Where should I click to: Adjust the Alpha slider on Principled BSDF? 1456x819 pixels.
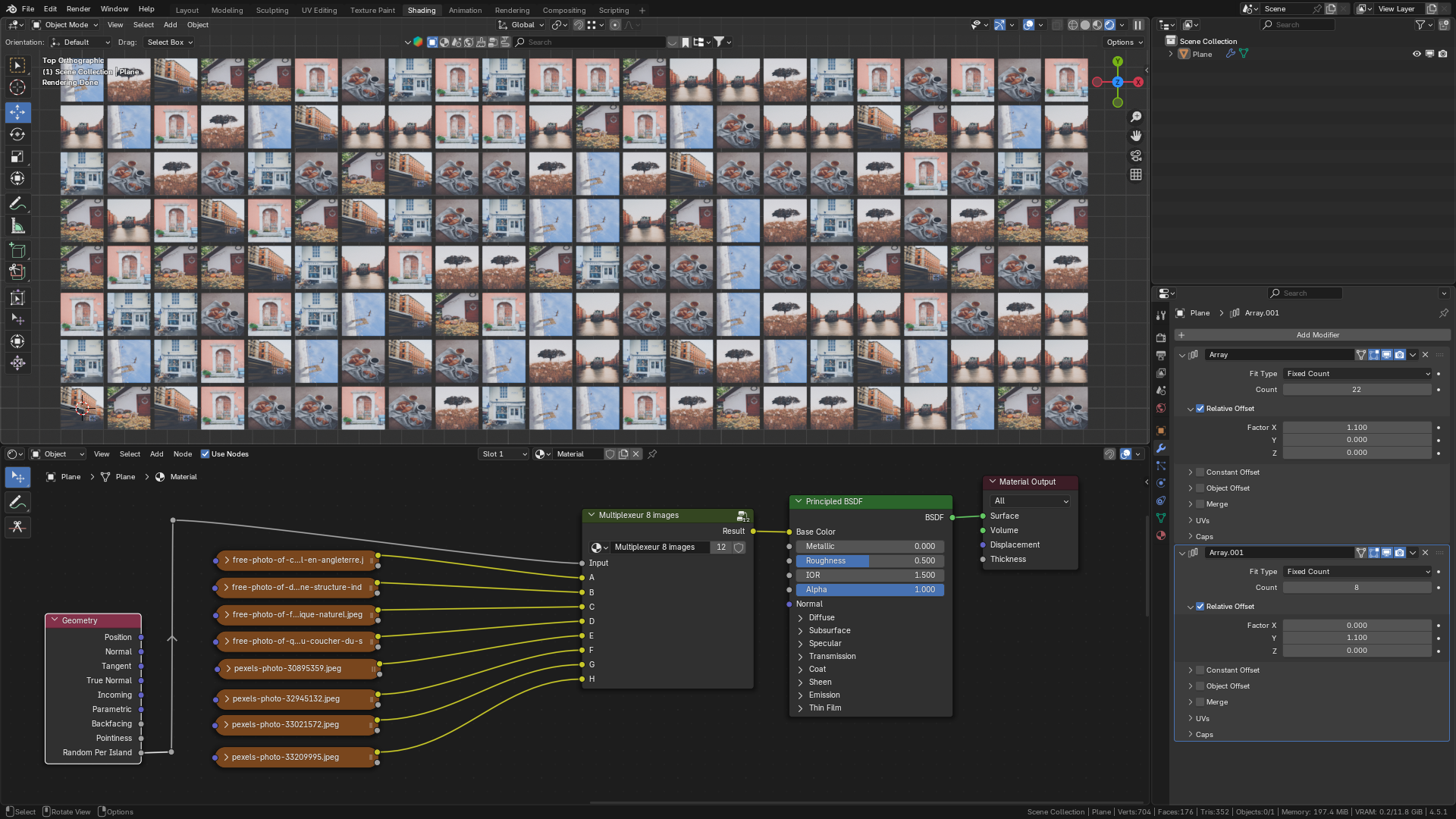tap(870, 590)
